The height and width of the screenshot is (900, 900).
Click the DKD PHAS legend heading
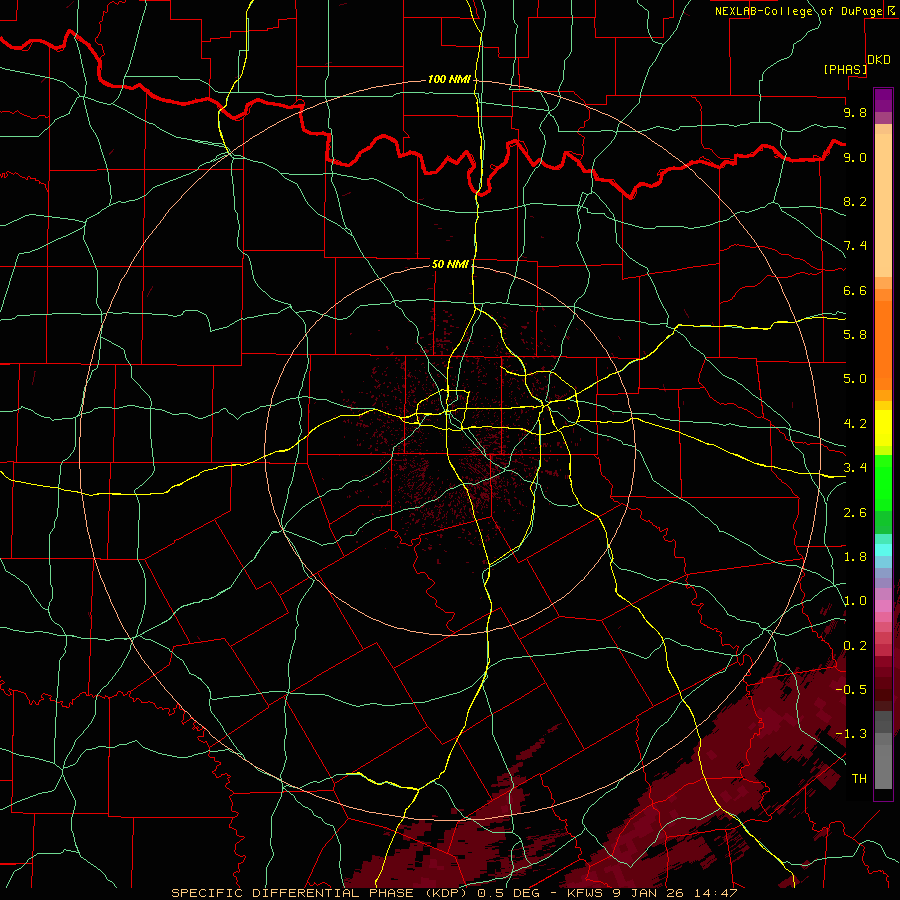[858, 64]
